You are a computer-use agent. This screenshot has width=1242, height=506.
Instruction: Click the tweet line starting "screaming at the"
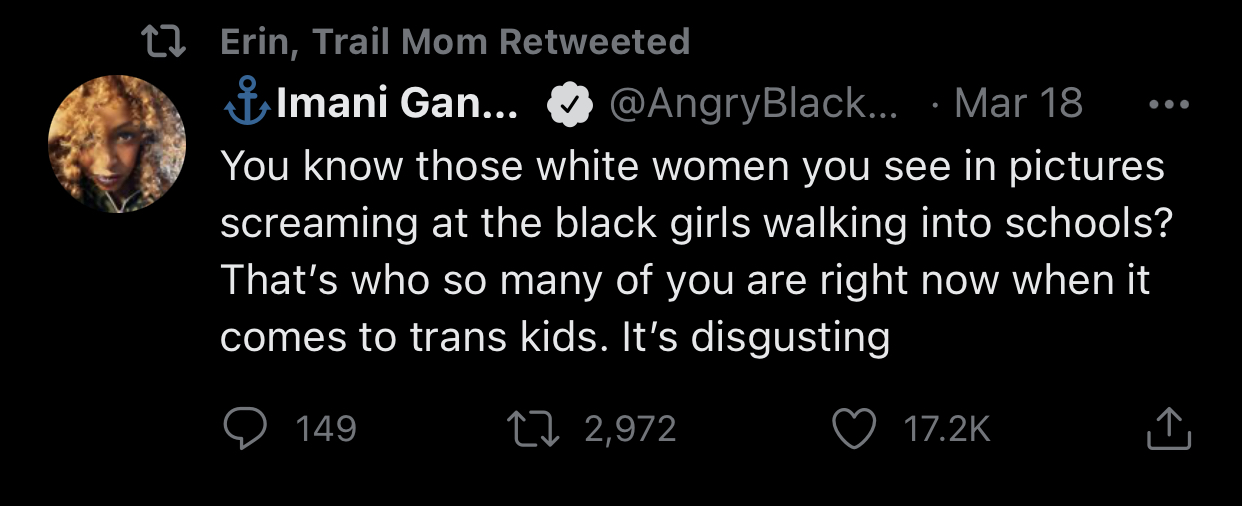695,224
